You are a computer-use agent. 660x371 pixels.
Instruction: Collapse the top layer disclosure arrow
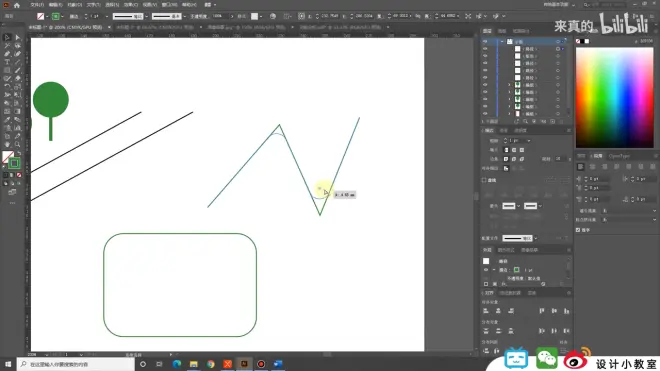(x=502, y=42)
